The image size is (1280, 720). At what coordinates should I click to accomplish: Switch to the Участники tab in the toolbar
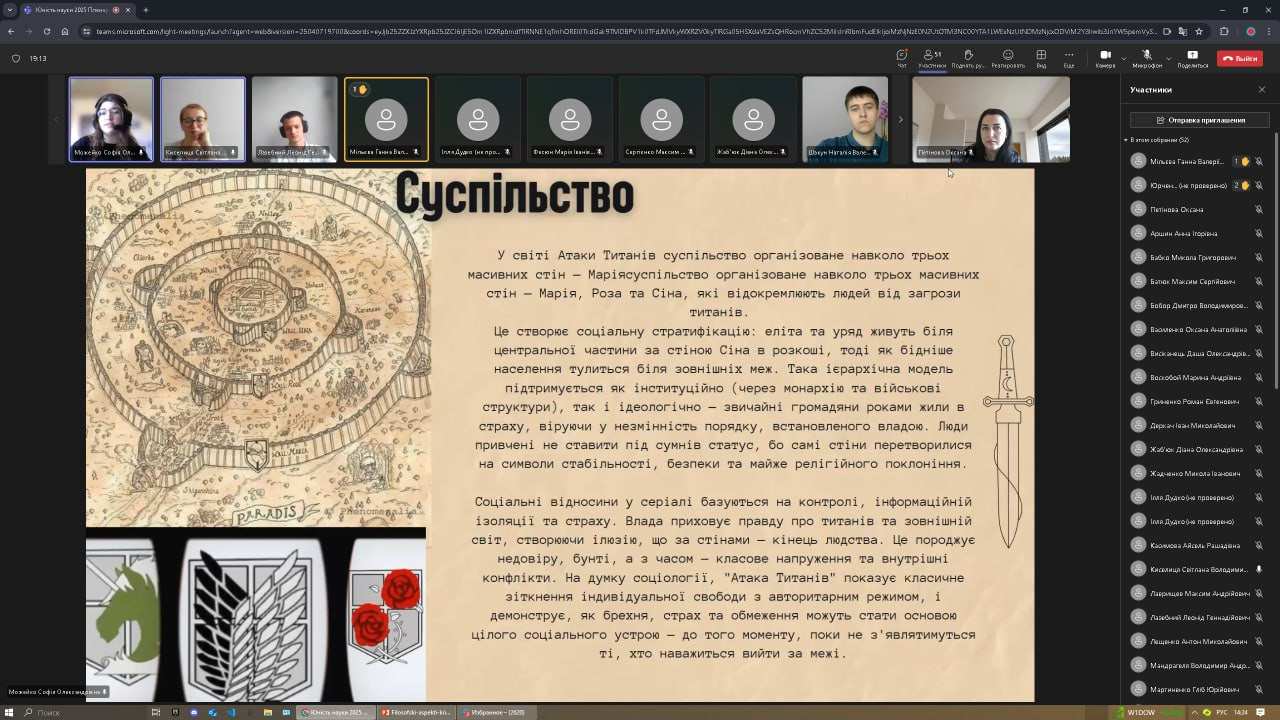click(932, 58)
